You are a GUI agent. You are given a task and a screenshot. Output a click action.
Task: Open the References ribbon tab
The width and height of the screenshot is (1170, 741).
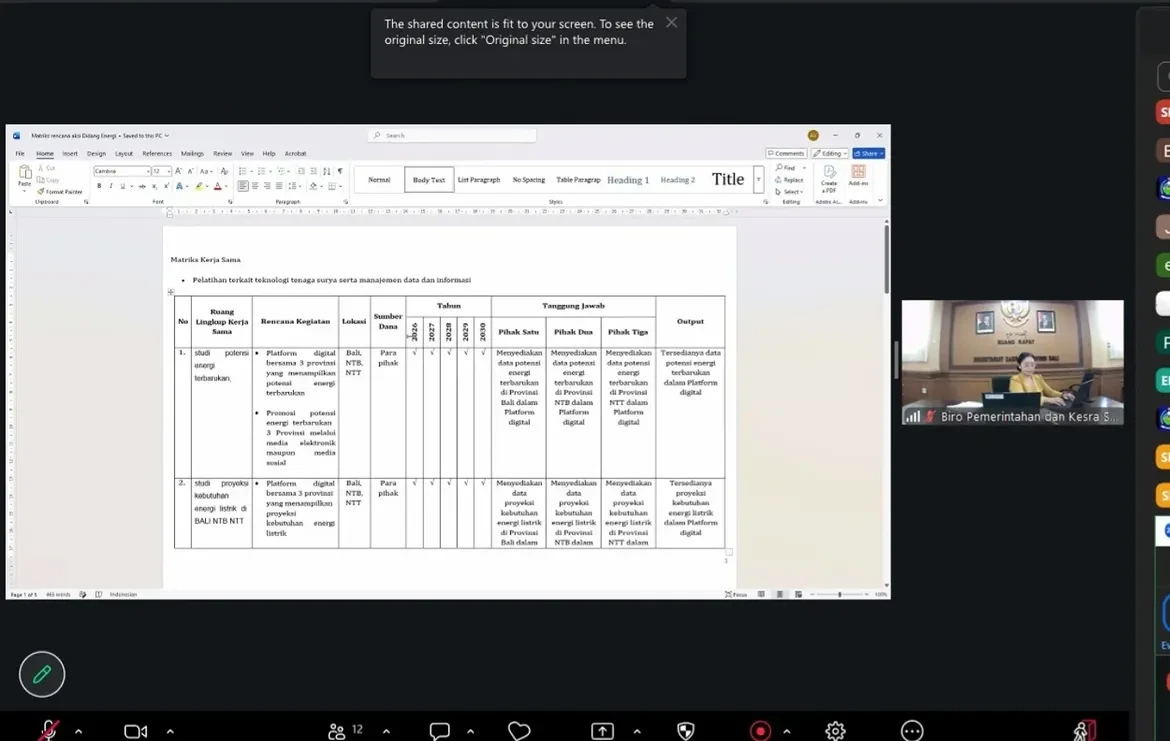[157, 154]
